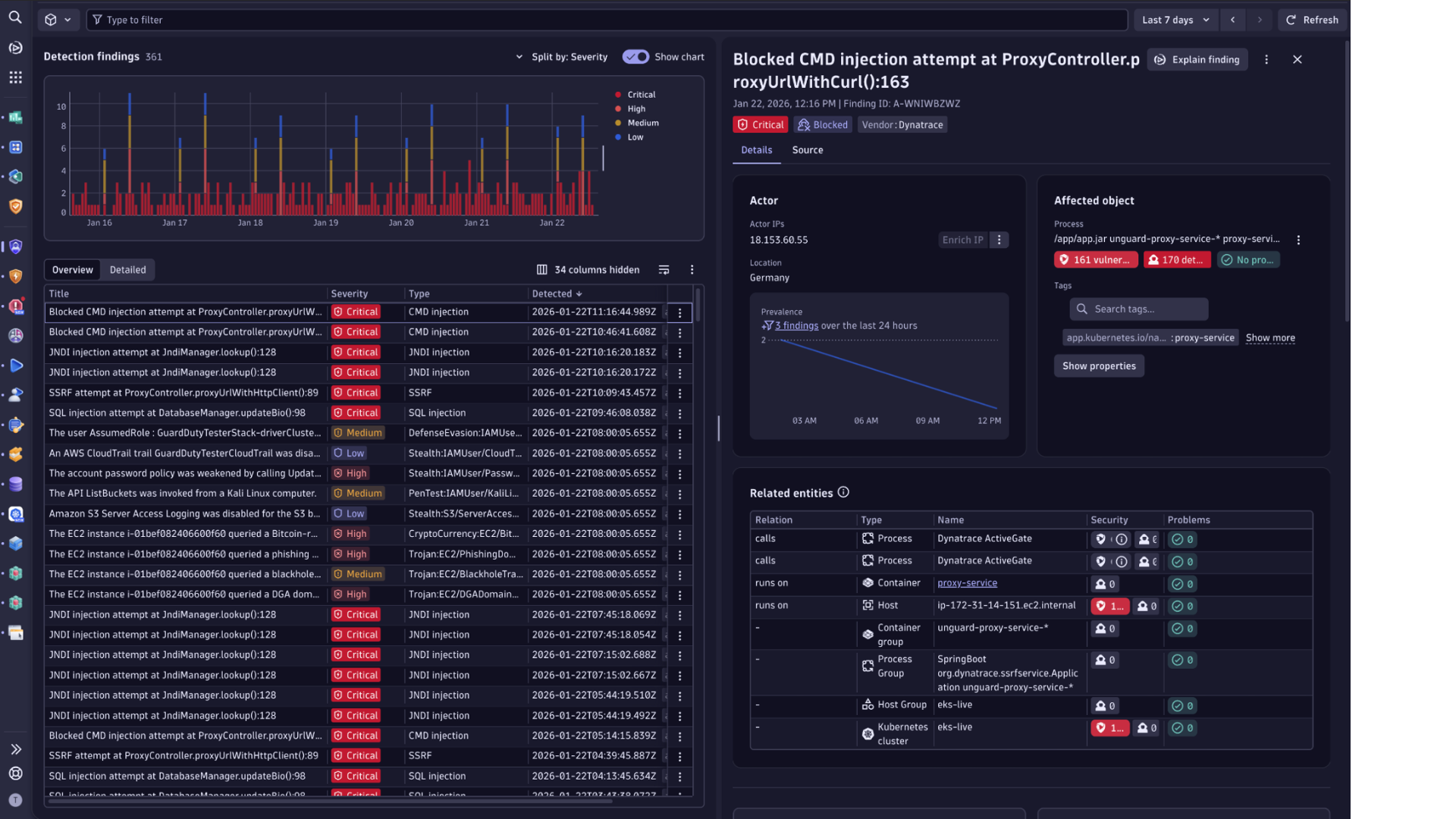Select the Detailed tab above the findings table
Image resolution: width=1456 pixels, height=819 pixels.
pyautogui.click(x=127, y=269)
